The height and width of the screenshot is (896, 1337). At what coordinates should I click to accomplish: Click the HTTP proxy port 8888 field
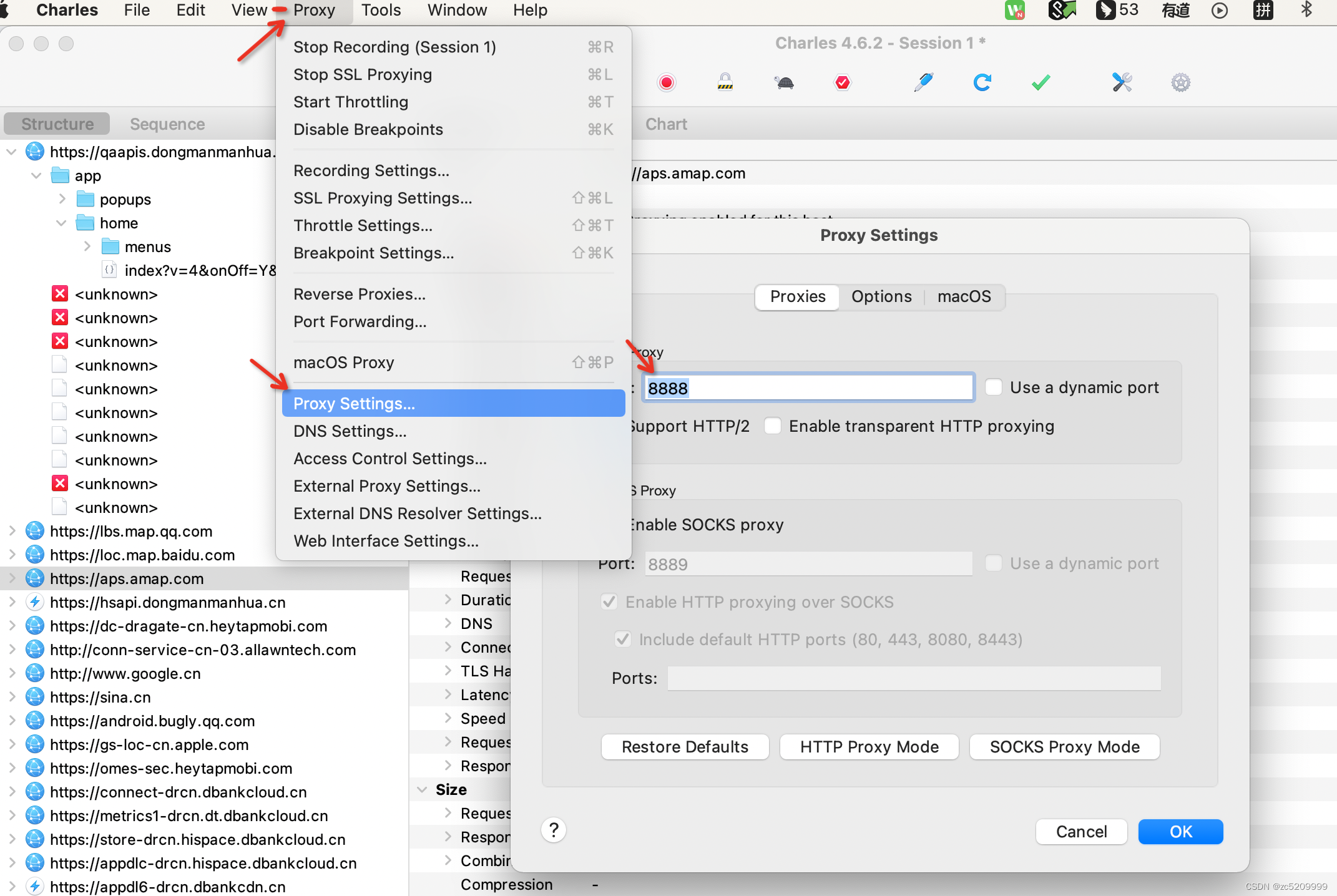pos(808,388)
